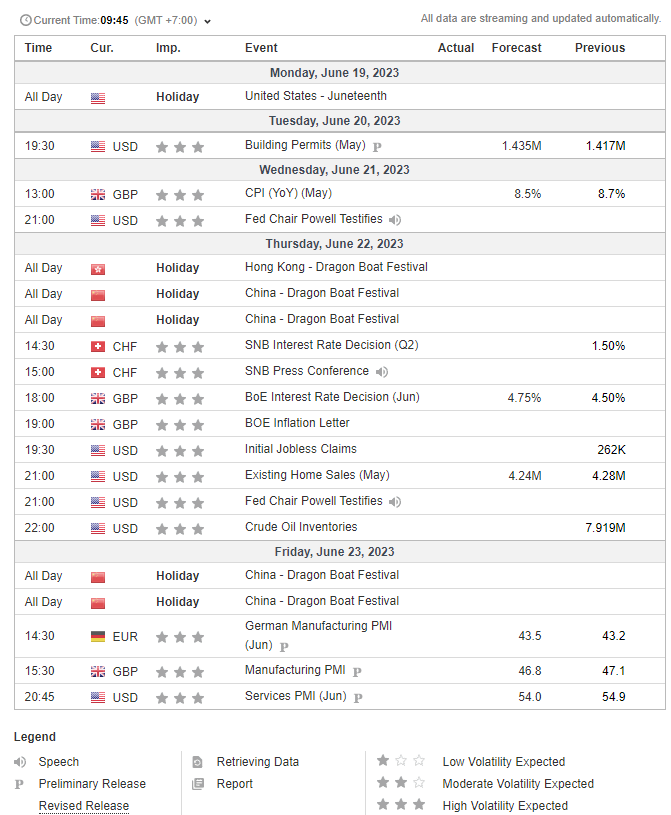The image size is (671, 815).
Task: Click the clock icon beside Current Time
Action: click(x=25, y=20)
